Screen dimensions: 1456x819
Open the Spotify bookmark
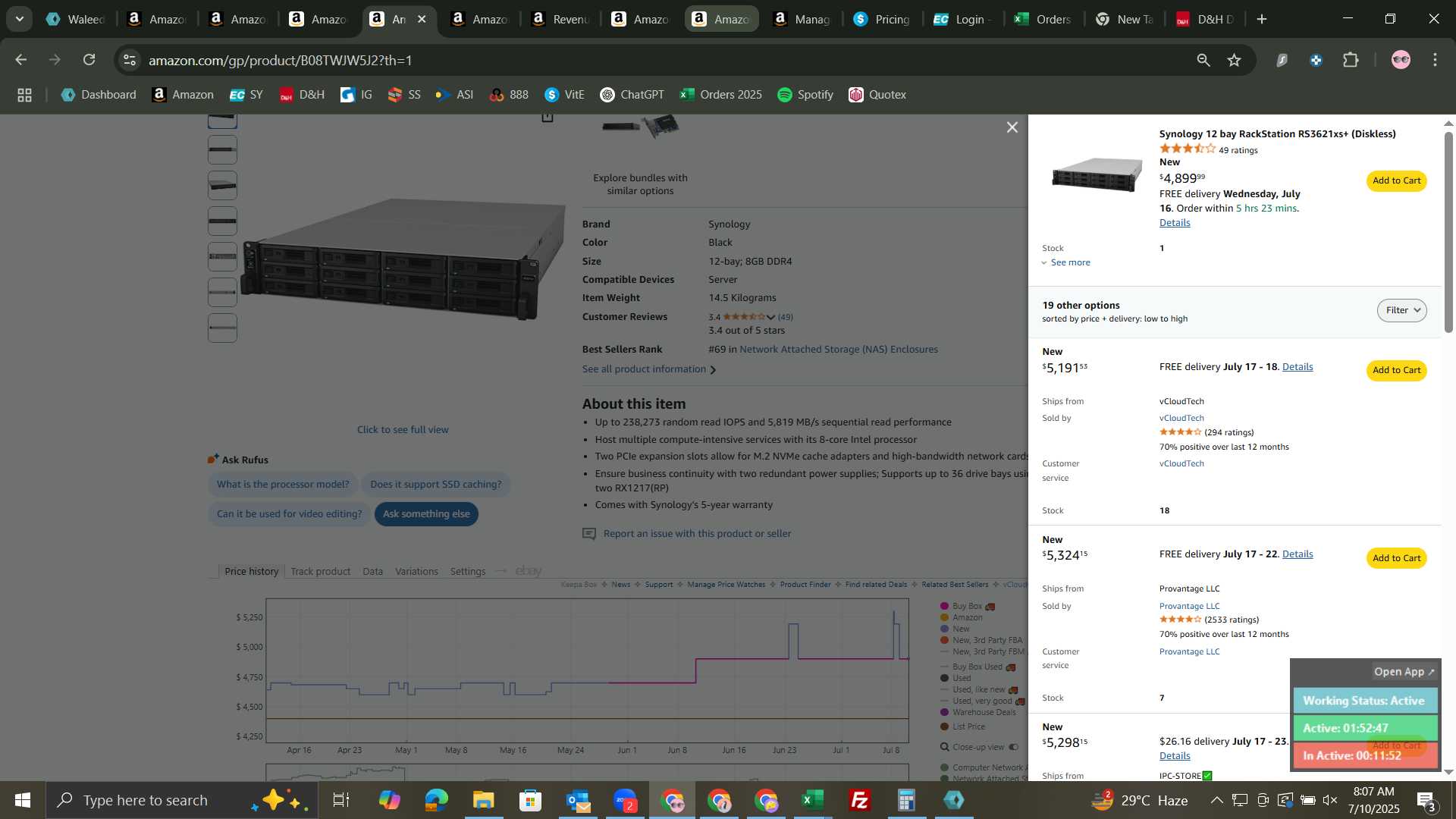click(x=805, y=95)
